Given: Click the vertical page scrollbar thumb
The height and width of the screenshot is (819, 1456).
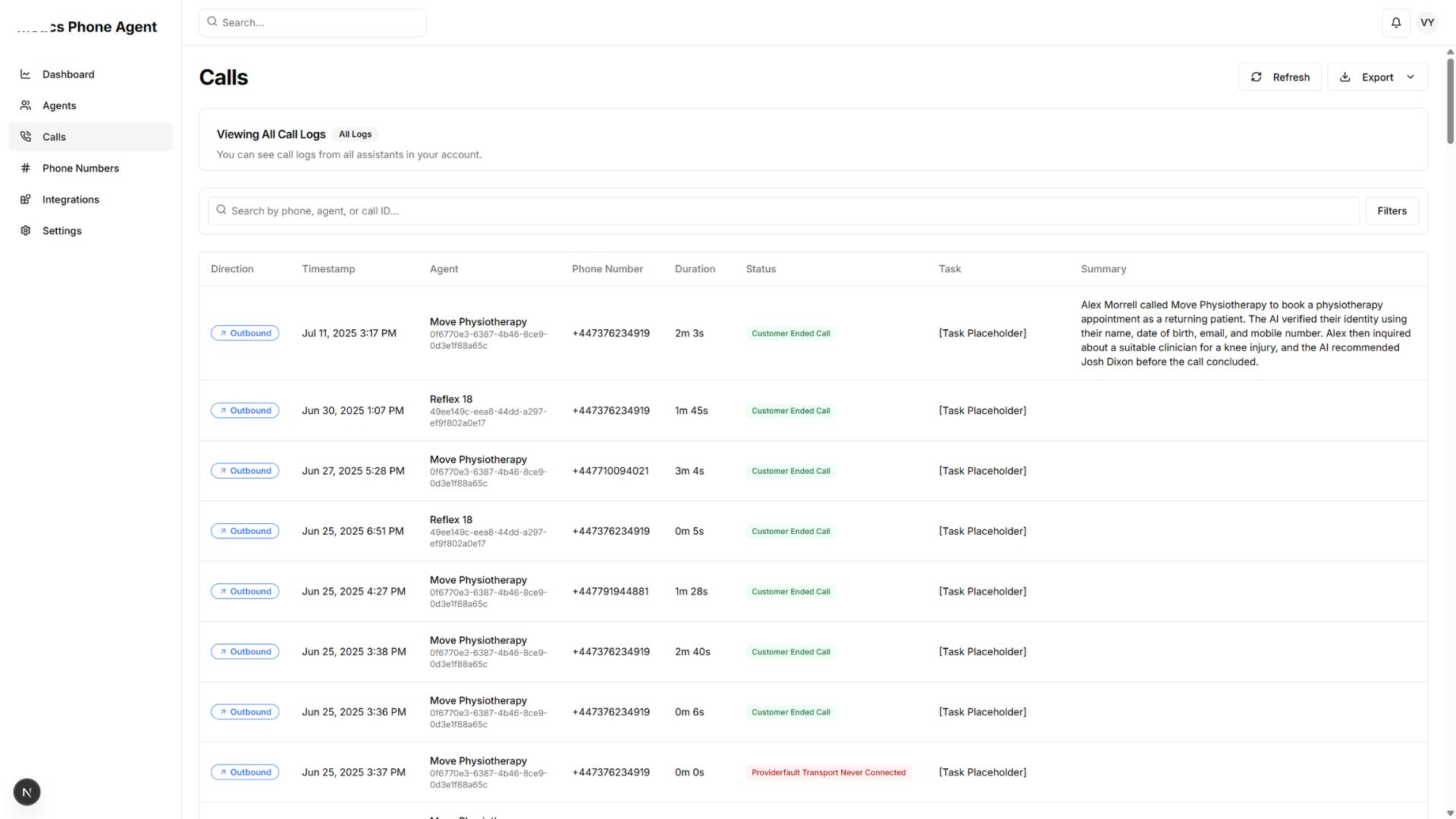Looking at the screenshot, I should pos(1450,100).
